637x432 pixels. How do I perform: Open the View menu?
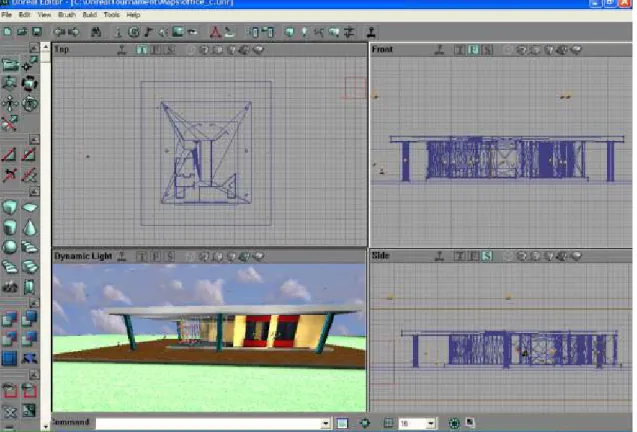[44, 15]
